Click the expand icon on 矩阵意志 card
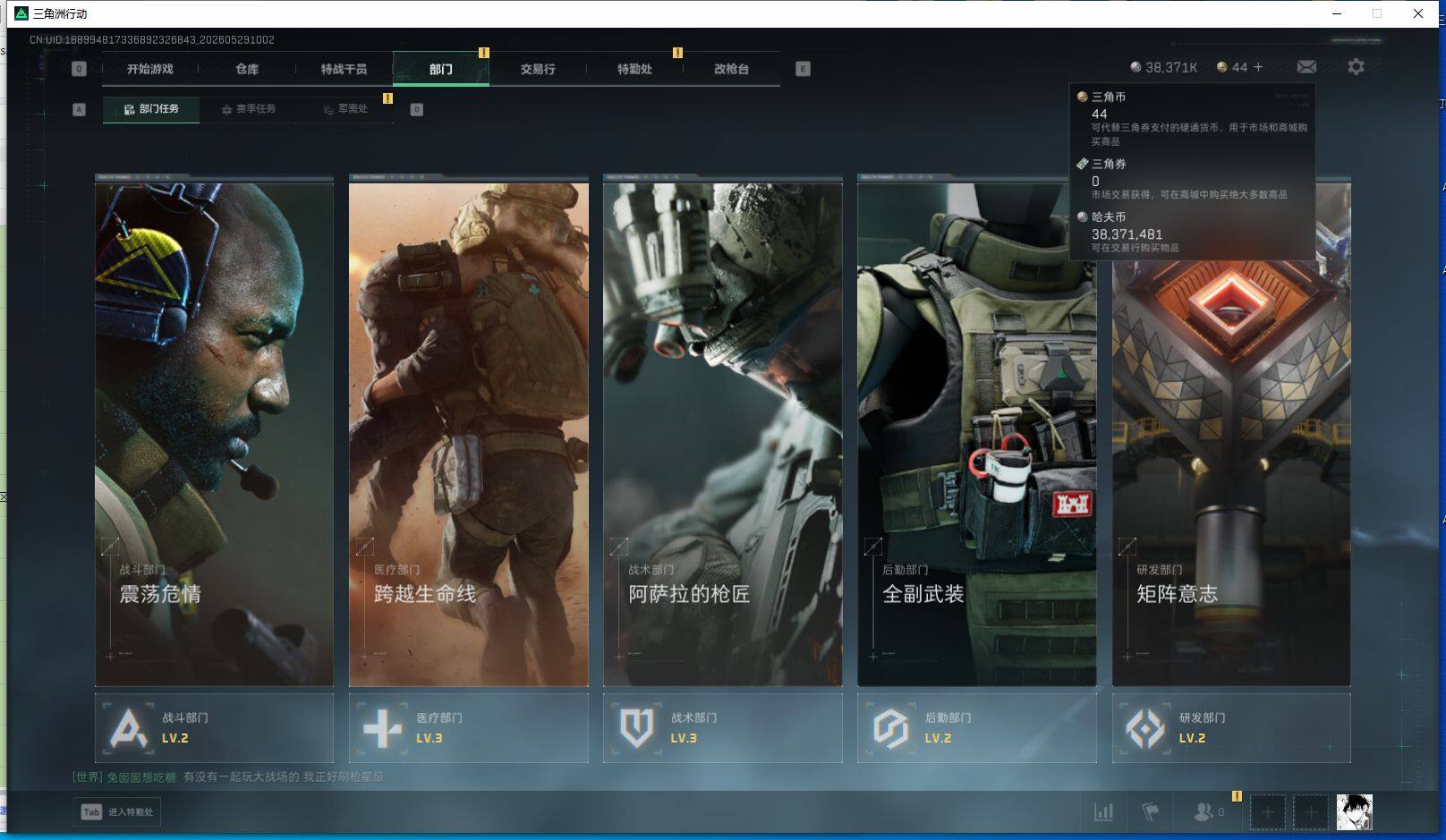The height and width of the screenshot is (840, 1446). pyautogui.click(x=1127, y=546)
